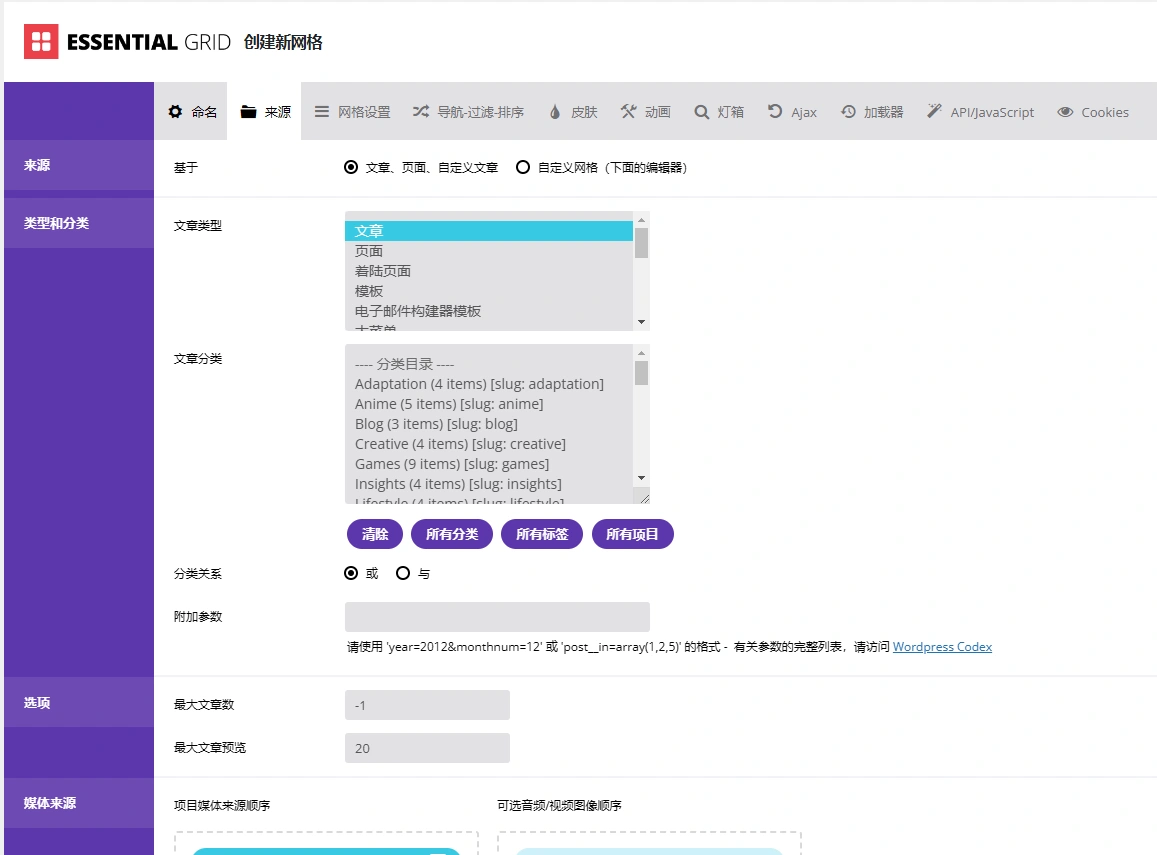Click the droplet icon on the 皮肤 tab
1157x855 pixels.
[556, 112]
